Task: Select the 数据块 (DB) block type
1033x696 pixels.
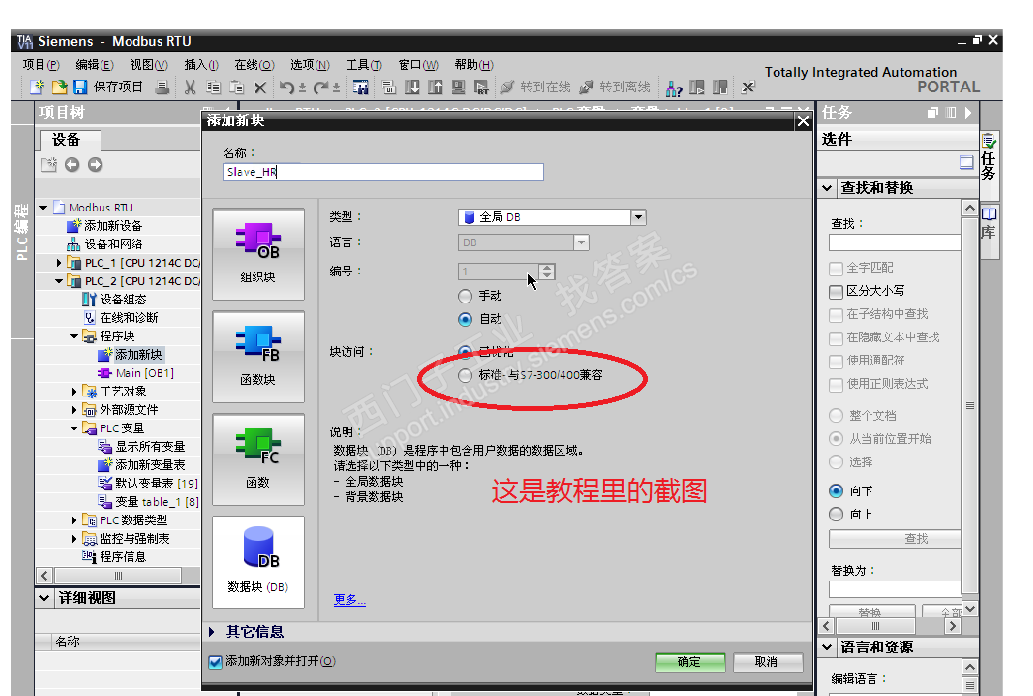Action: point(258,562)
